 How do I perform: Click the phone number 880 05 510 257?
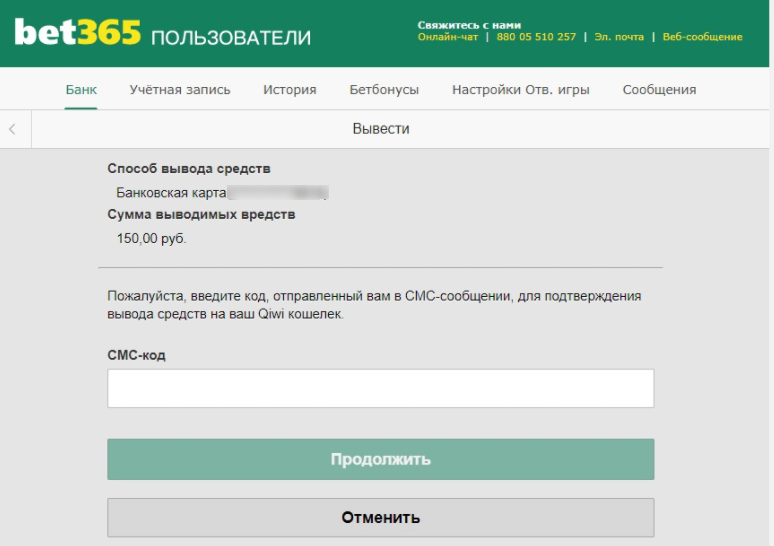point(536,37)
